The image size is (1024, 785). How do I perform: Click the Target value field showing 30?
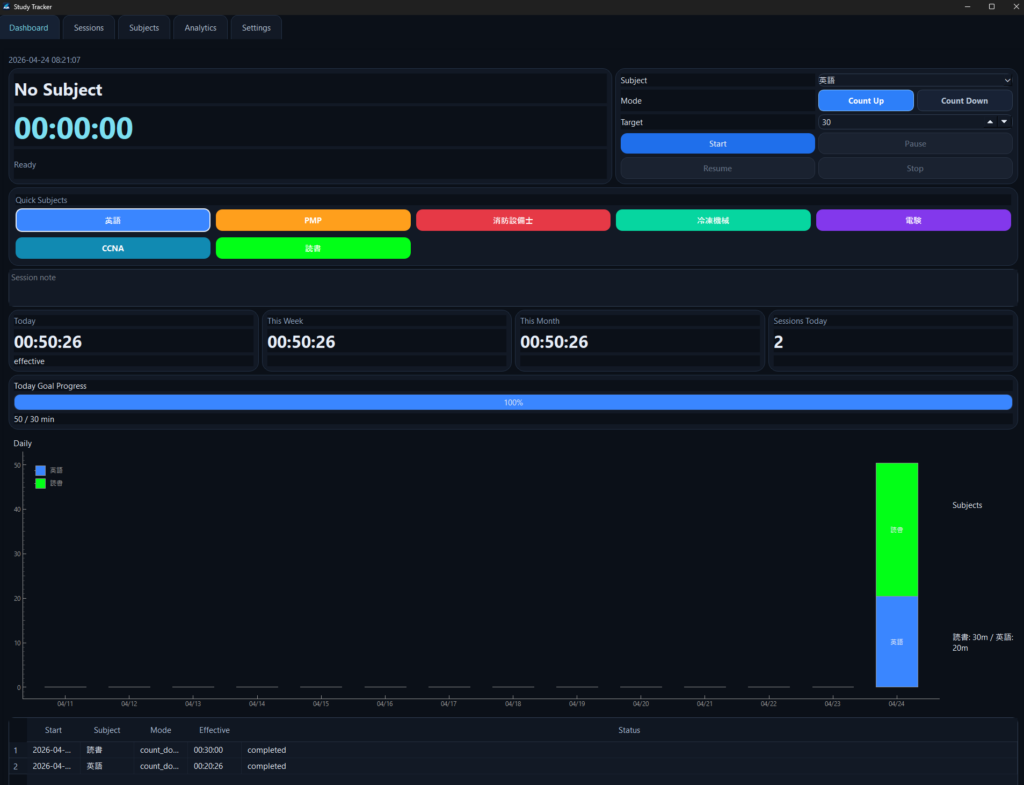click(x=895, y=122)
